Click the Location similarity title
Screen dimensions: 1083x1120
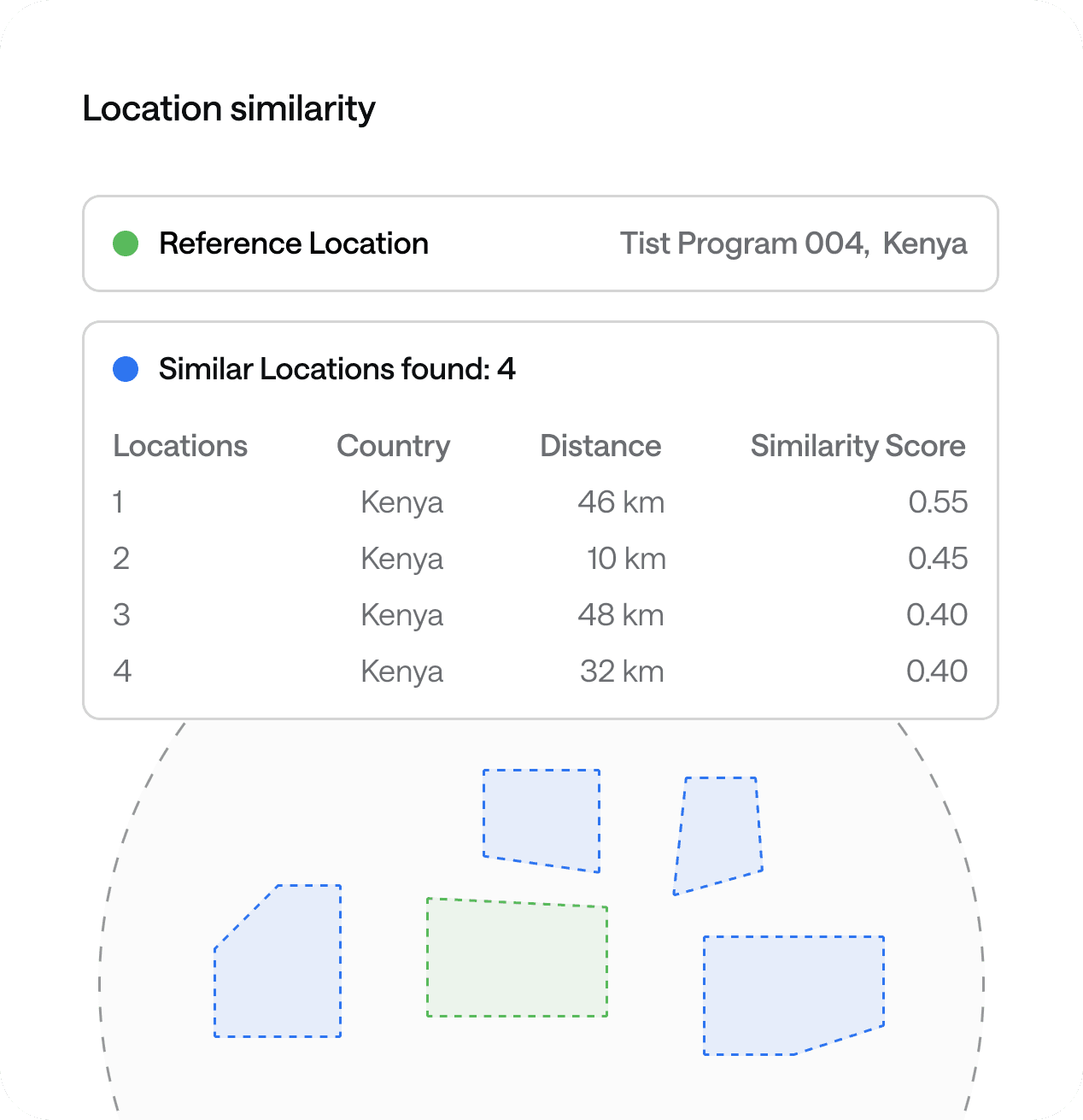click(x=229, y=108)
